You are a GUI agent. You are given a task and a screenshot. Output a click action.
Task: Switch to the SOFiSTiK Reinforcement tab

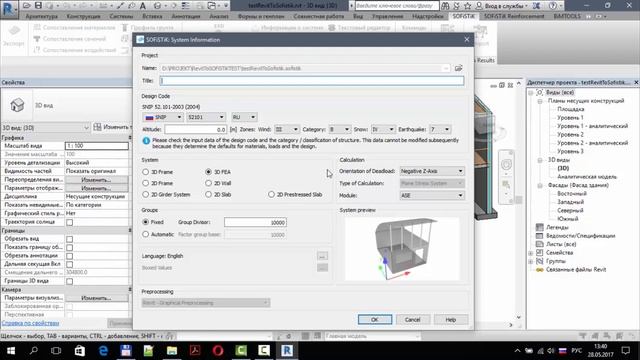(514, 16)
